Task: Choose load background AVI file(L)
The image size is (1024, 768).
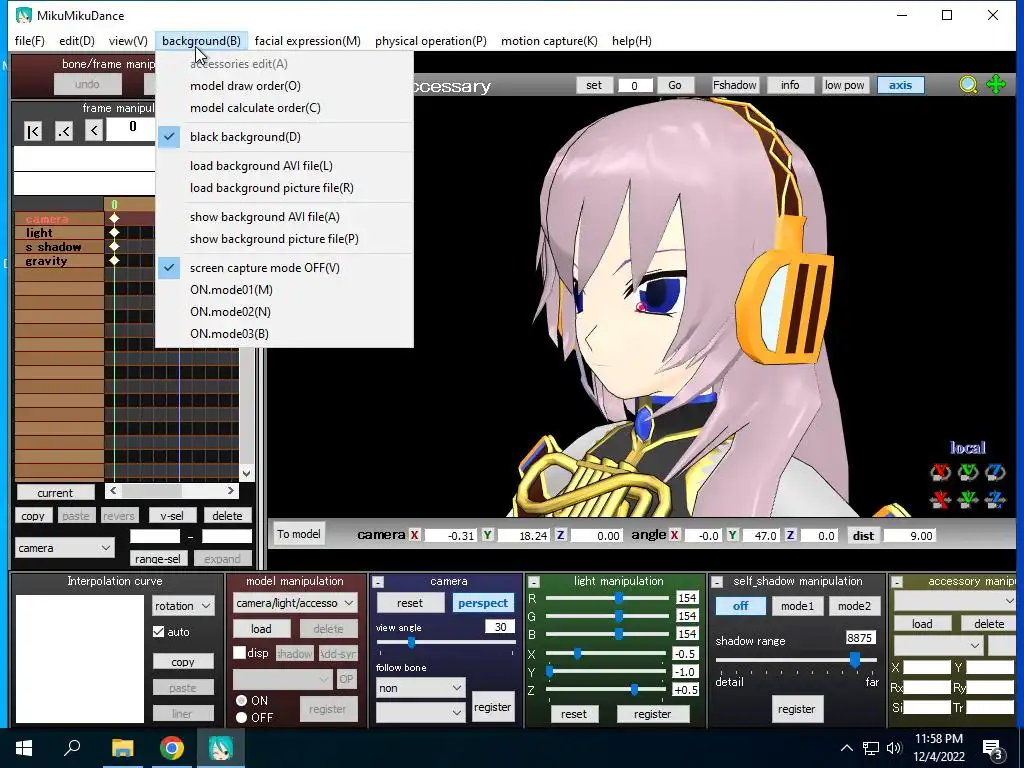Action: [x=285, y=165]
